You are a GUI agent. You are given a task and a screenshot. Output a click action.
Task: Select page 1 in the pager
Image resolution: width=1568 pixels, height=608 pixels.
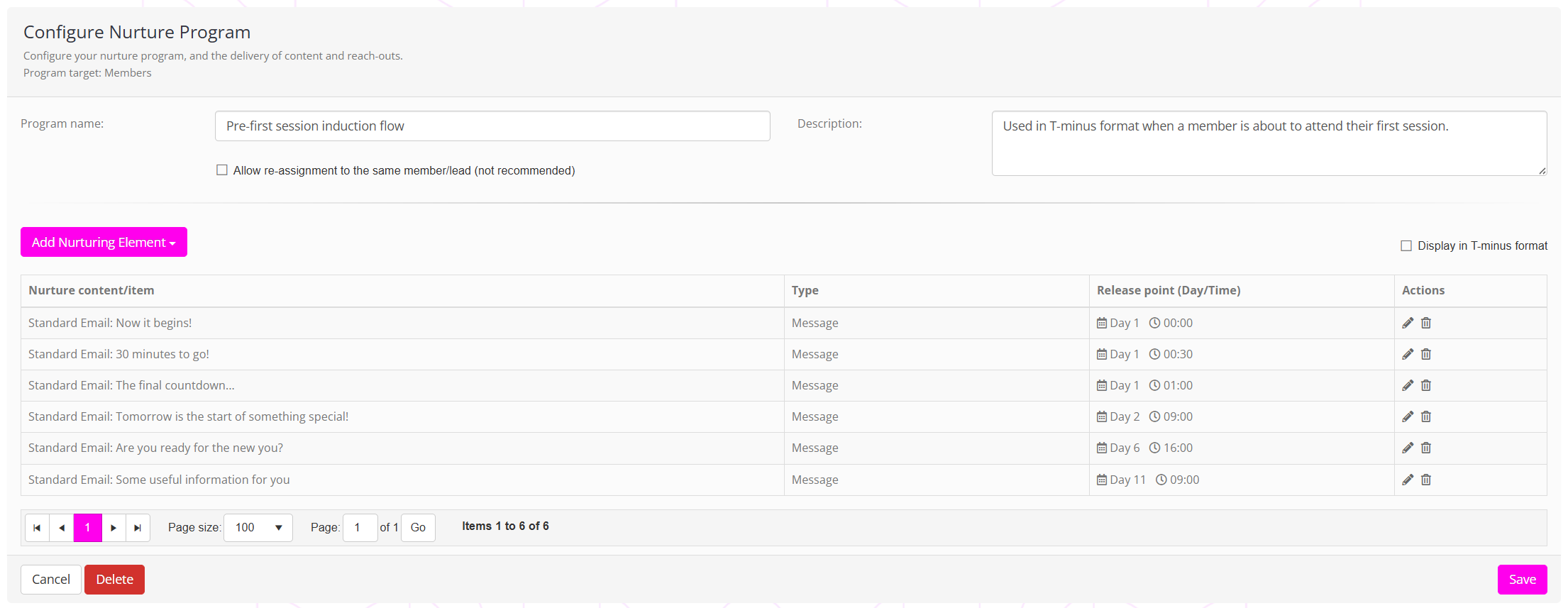tap(88, 528)
